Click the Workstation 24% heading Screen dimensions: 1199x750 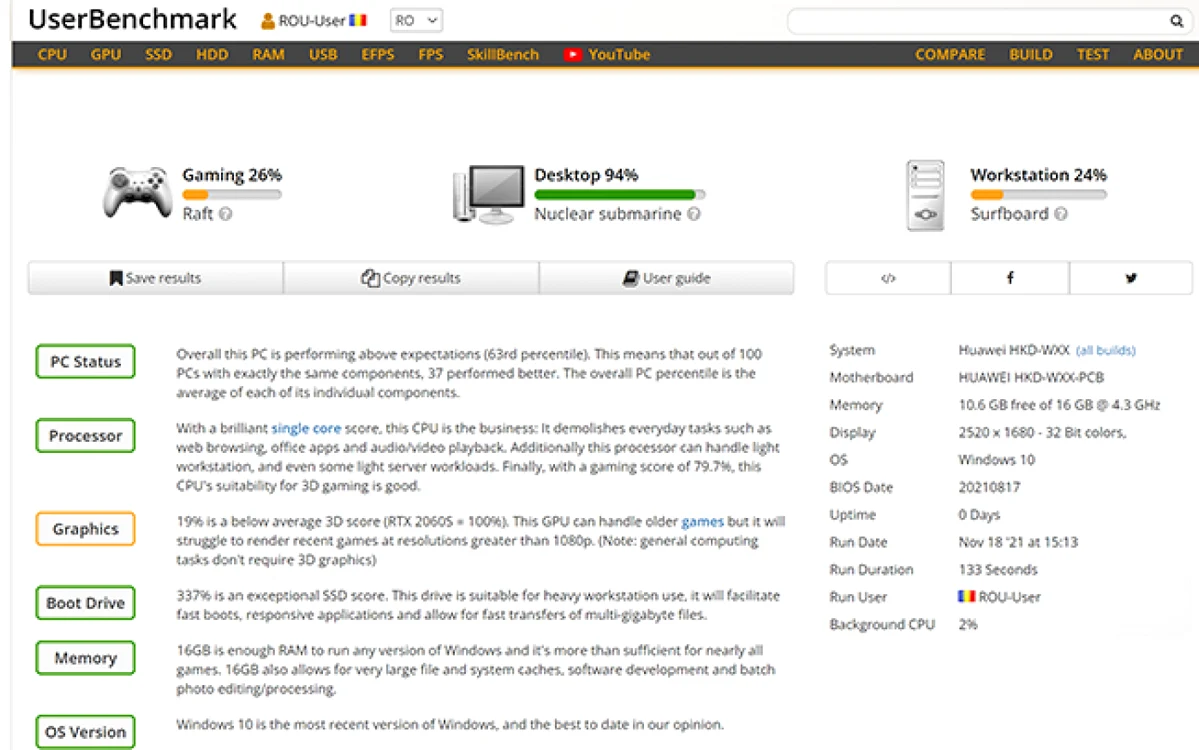pos(1038,175)
